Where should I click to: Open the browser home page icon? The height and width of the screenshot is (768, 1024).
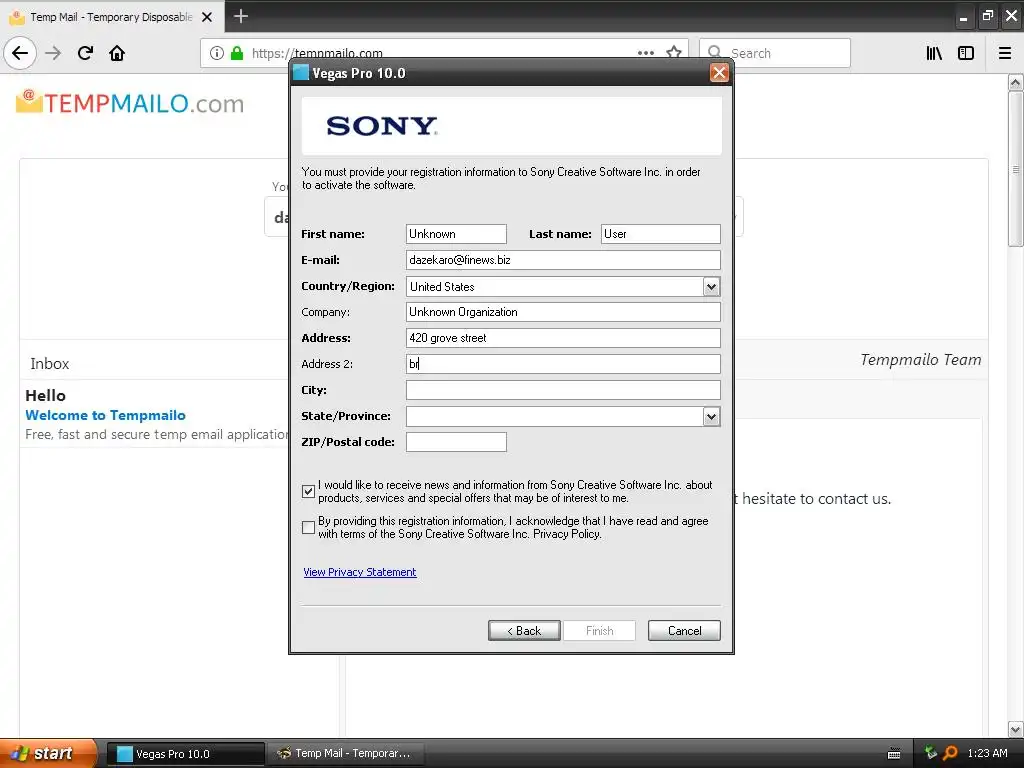pyautogui.click(x=117, y=53)
